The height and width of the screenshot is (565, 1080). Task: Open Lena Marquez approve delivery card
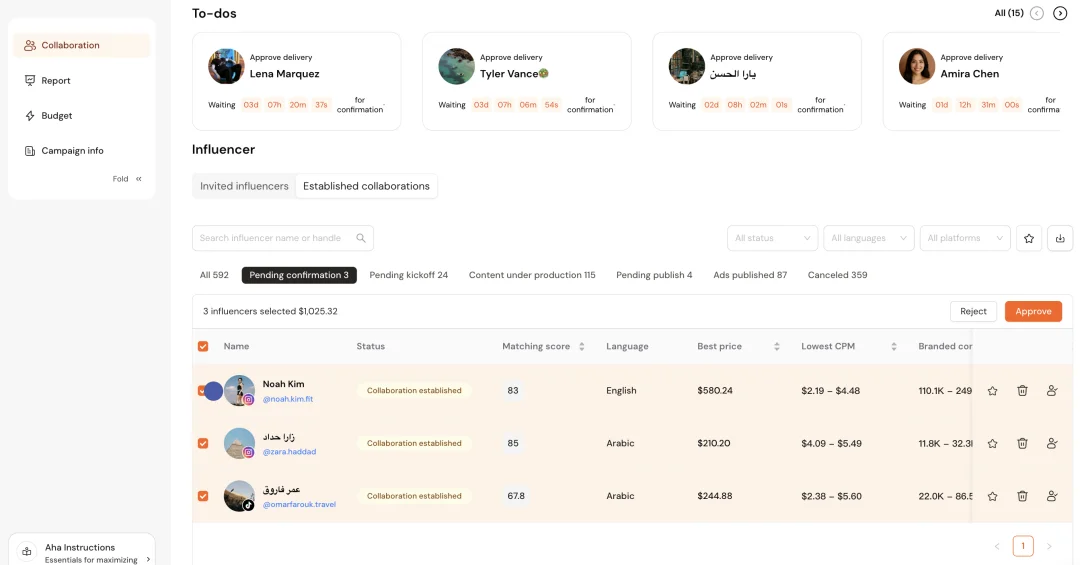(296, 81)
